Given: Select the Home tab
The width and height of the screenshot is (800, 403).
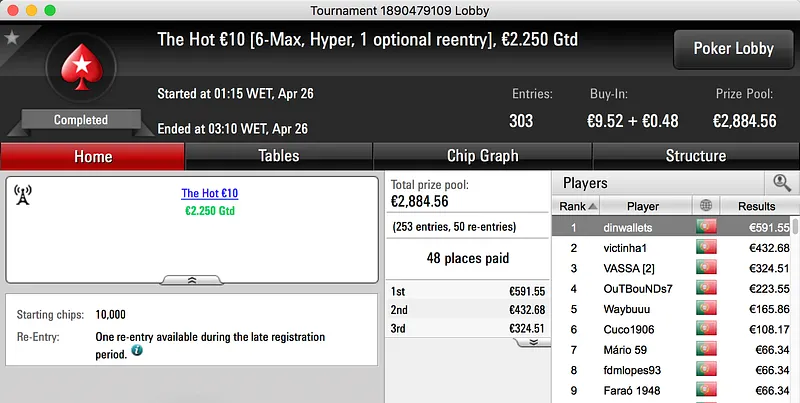Looking at the screenshot, I should [93, 156].
